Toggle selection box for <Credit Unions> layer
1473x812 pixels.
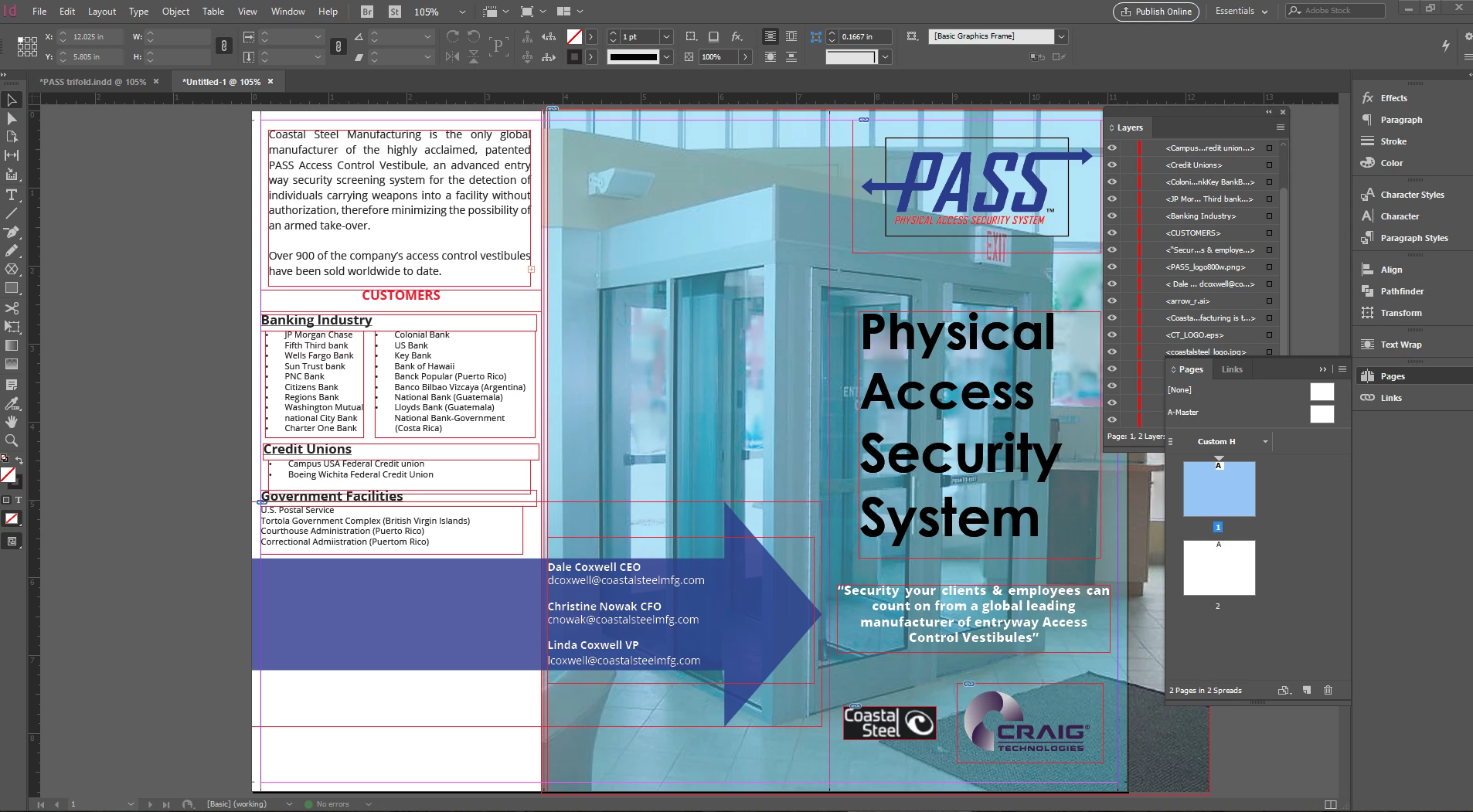(x=1269, y=165)
